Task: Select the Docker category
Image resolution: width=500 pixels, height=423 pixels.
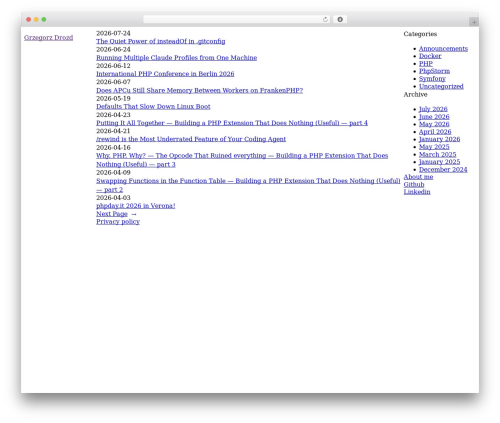Action: (x=430, y=56)
